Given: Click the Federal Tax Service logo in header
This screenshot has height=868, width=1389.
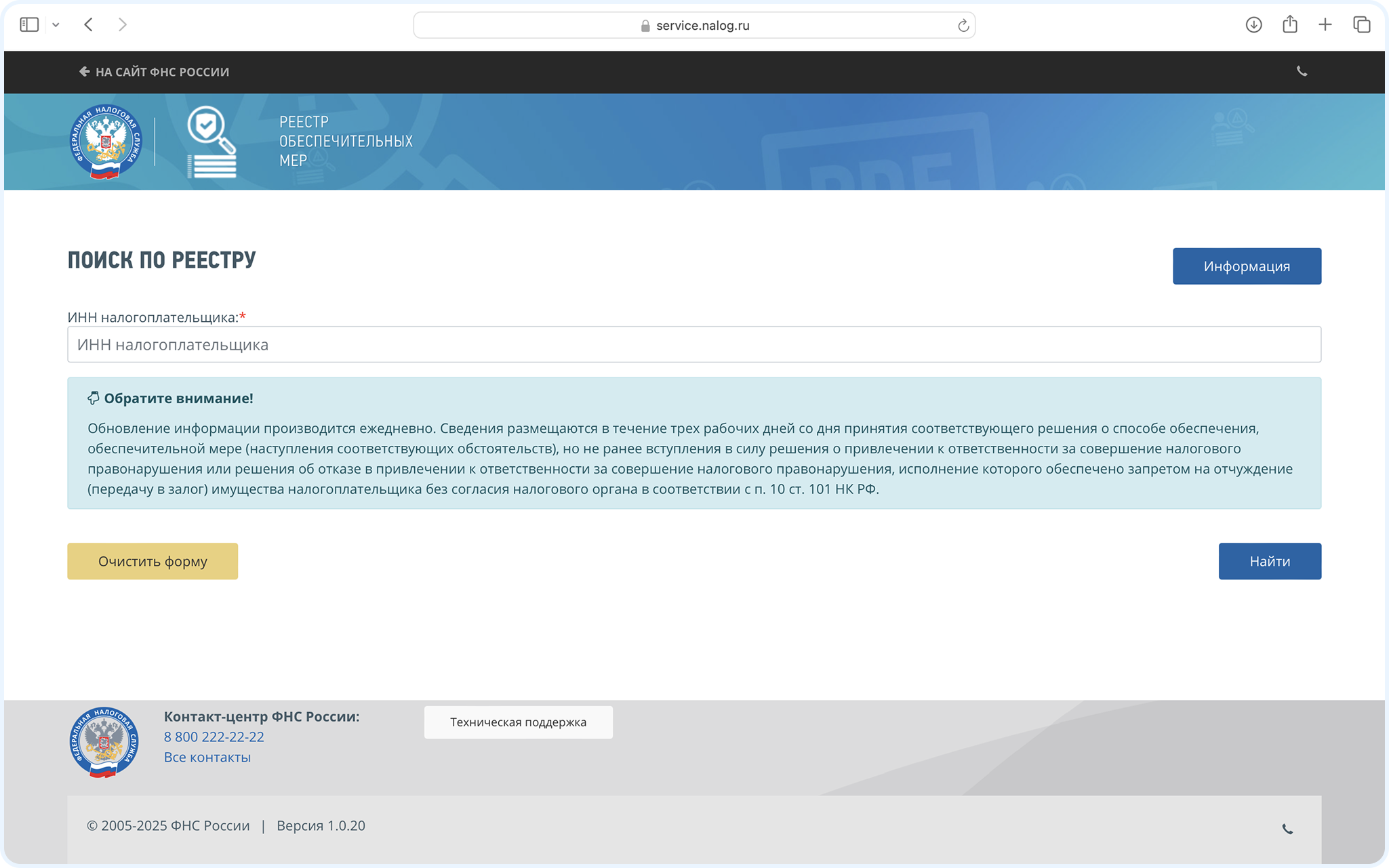Looking at the screenshot, I should click(x=106, y=142).
